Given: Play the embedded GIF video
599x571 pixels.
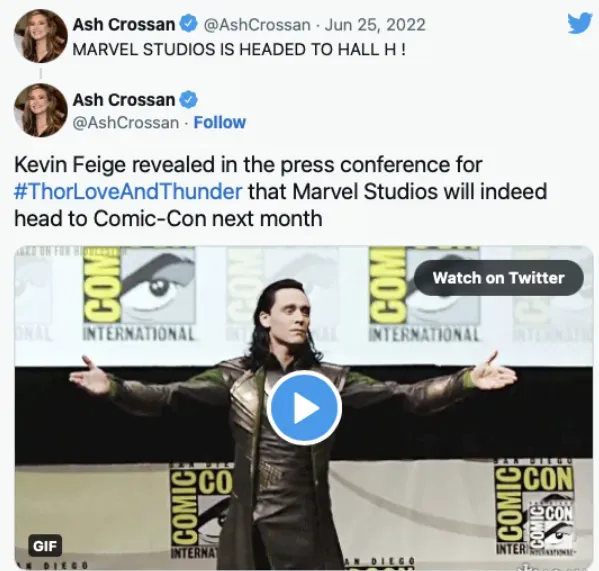Looking at the screenshot, I should (x=304, y=408).
